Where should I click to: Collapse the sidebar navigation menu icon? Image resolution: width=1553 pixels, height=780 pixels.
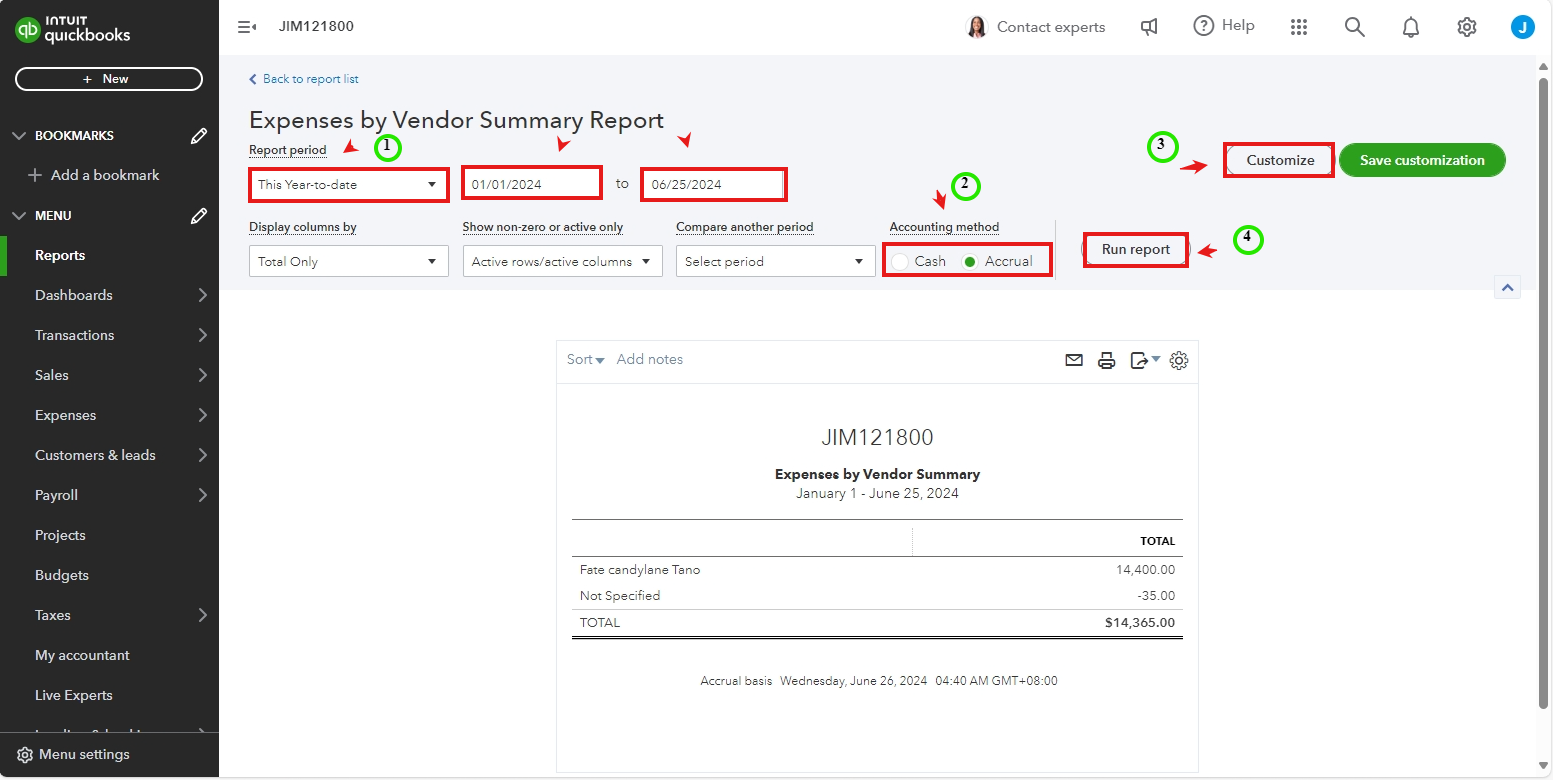(246, 27)
